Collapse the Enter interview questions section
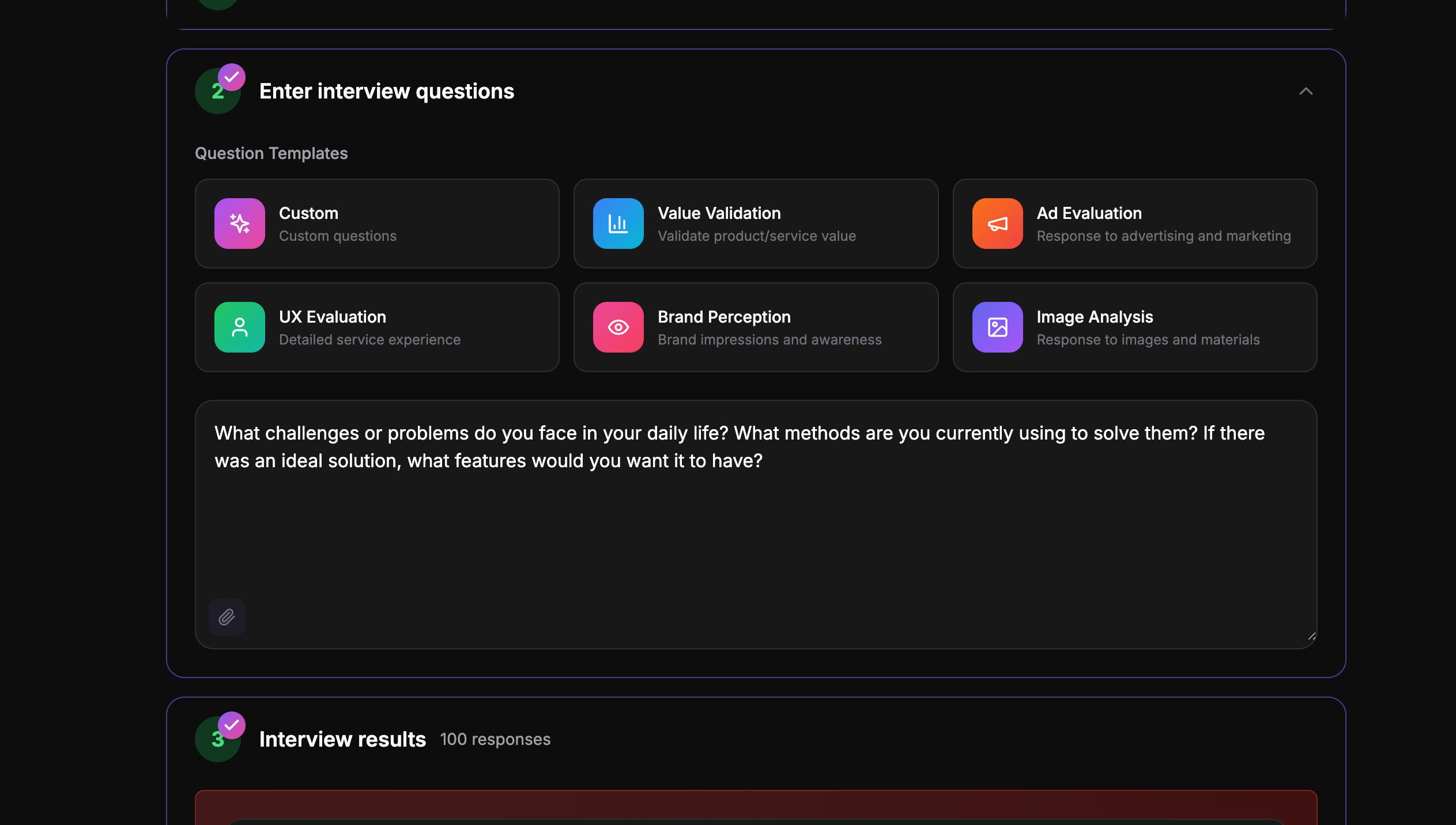The height and width of the screenshot is (825, 1456). click(x=1306, y=91)
